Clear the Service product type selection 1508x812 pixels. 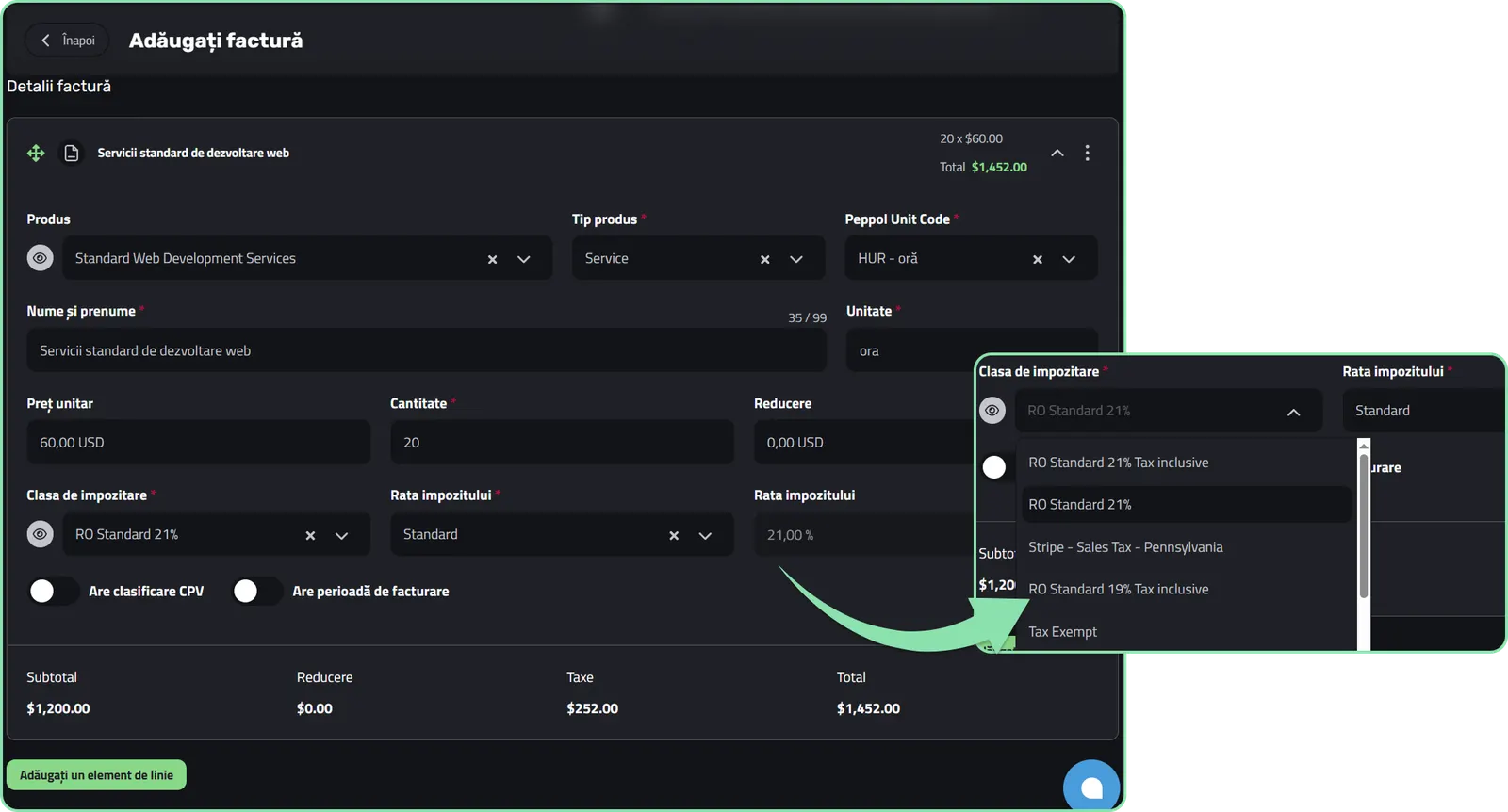click(764, 259)
